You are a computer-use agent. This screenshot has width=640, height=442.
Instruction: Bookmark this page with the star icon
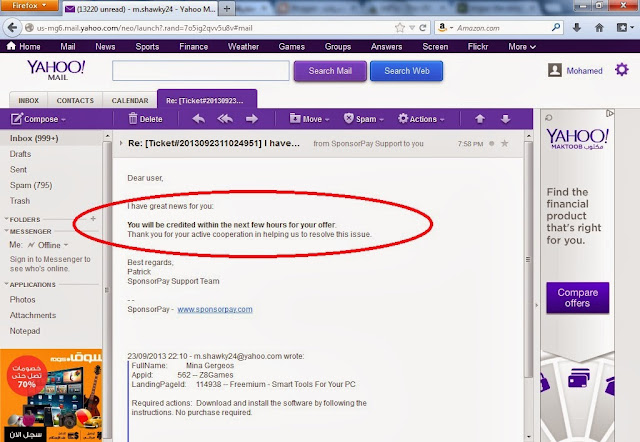tap(400, 28)
